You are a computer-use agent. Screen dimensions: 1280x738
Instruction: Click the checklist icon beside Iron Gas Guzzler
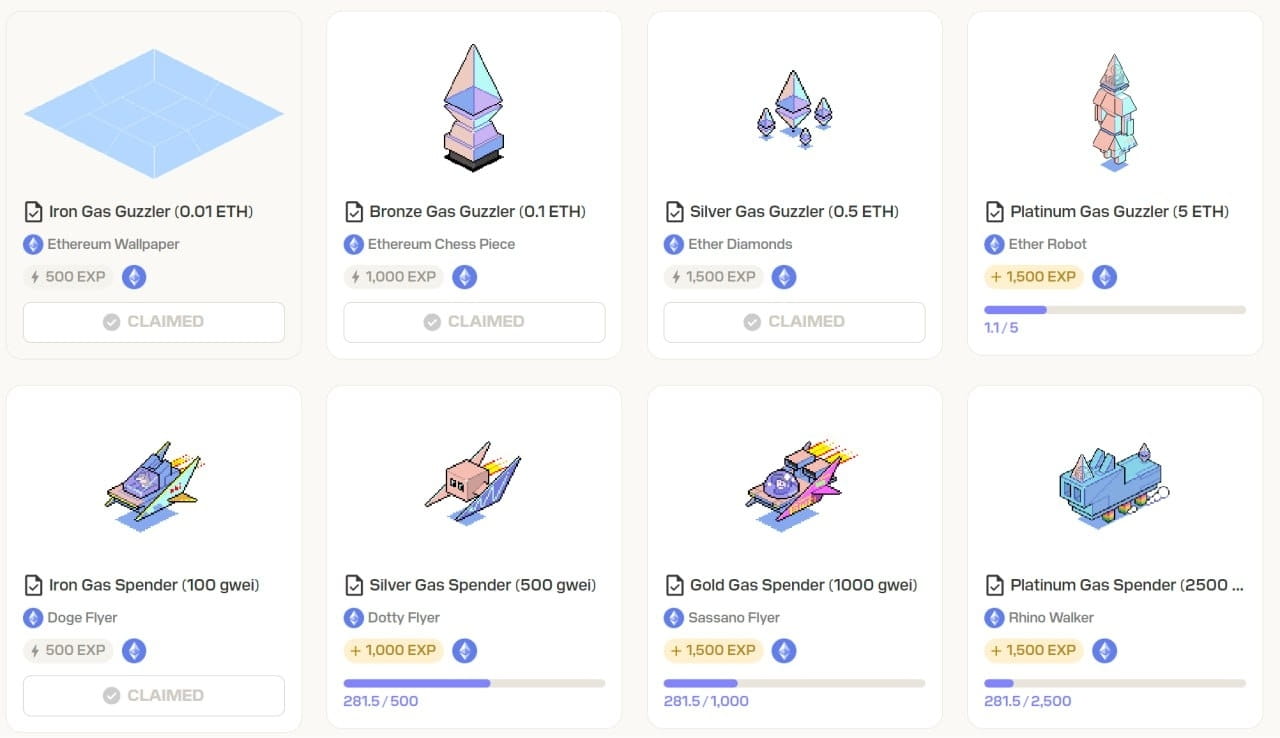[33, 212]
